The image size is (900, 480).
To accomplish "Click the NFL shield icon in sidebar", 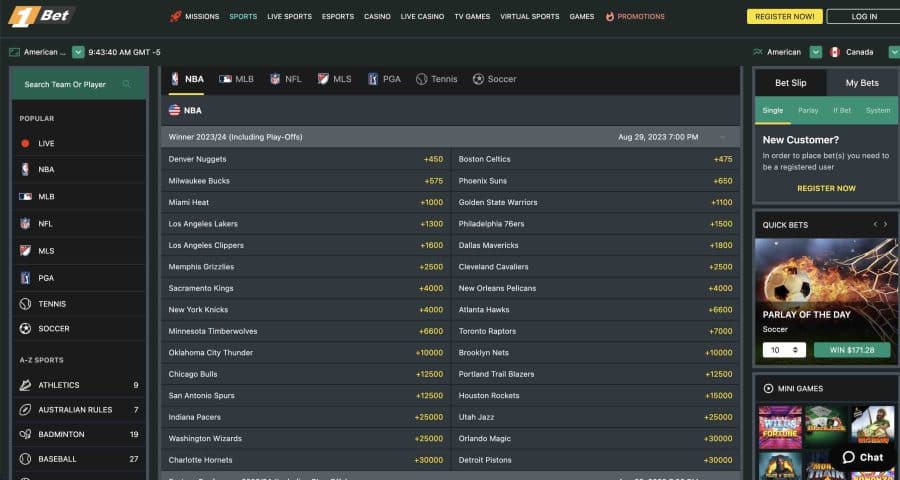I will click(25, 223).
